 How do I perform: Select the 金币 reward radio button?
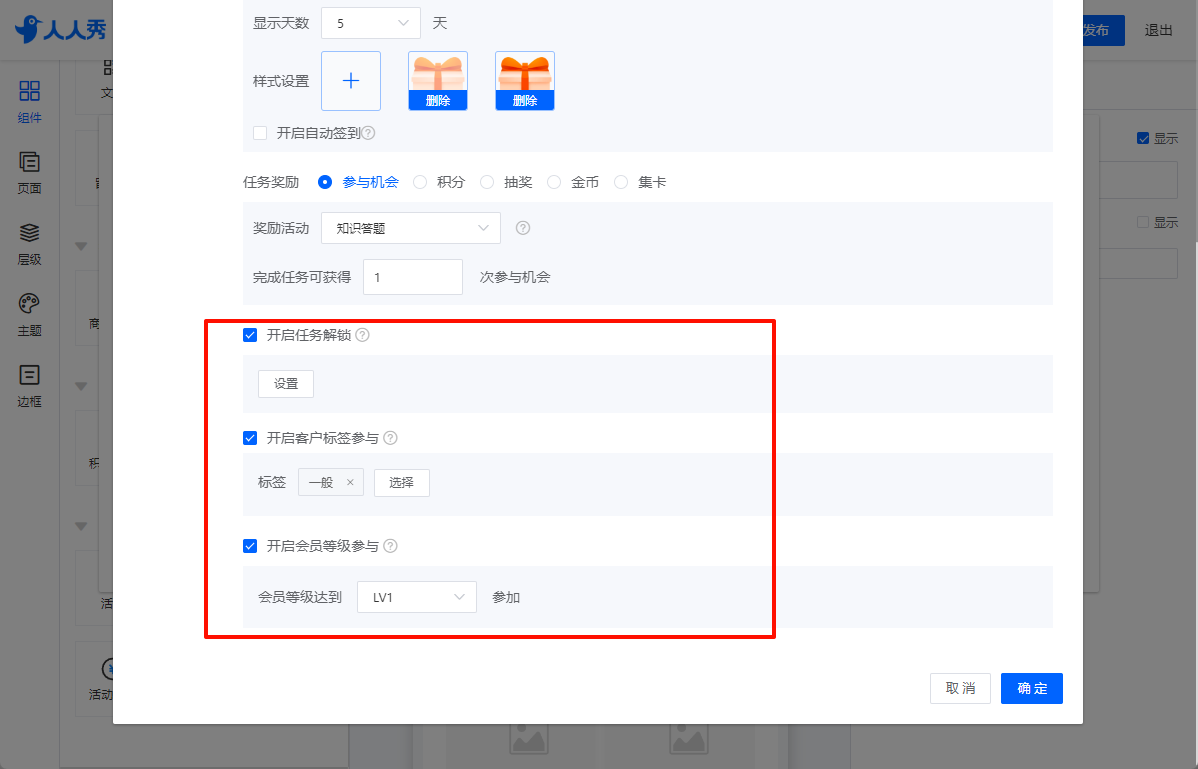tap(554, 182)
